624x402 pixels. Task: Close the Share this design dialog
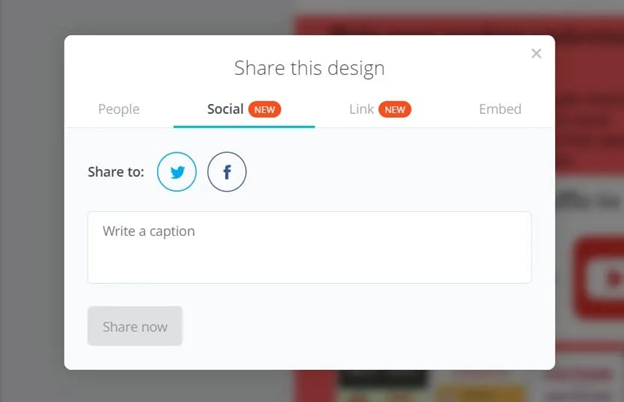[536, 53]
